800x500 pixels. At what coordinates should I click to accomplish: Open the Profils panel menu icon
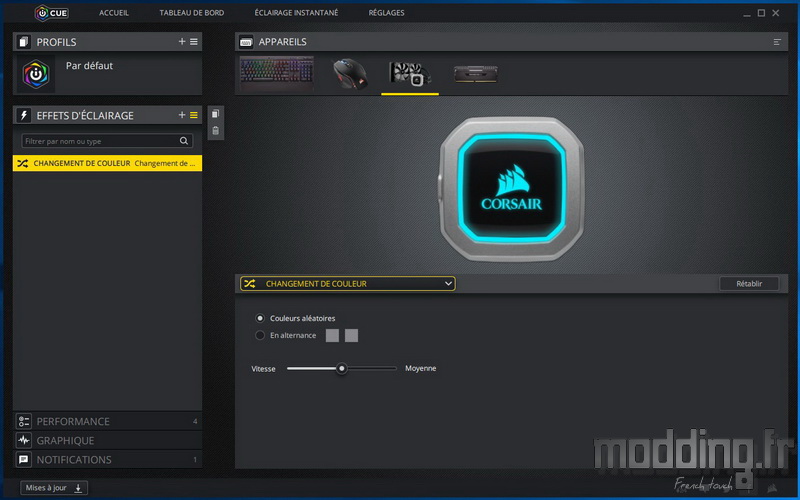click(x=194, y=42)
